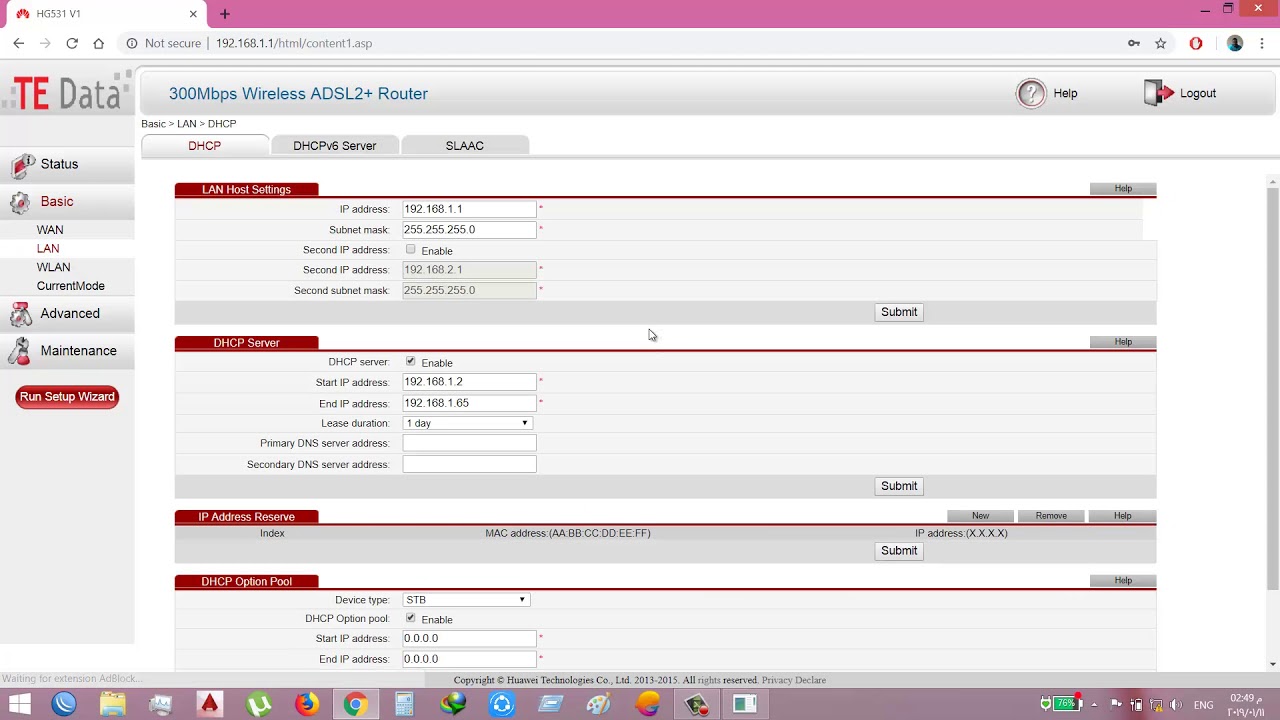The image size is (1280, 720).
Task: Show hidden system tray icons
Action: click(x=1095, y=705)
